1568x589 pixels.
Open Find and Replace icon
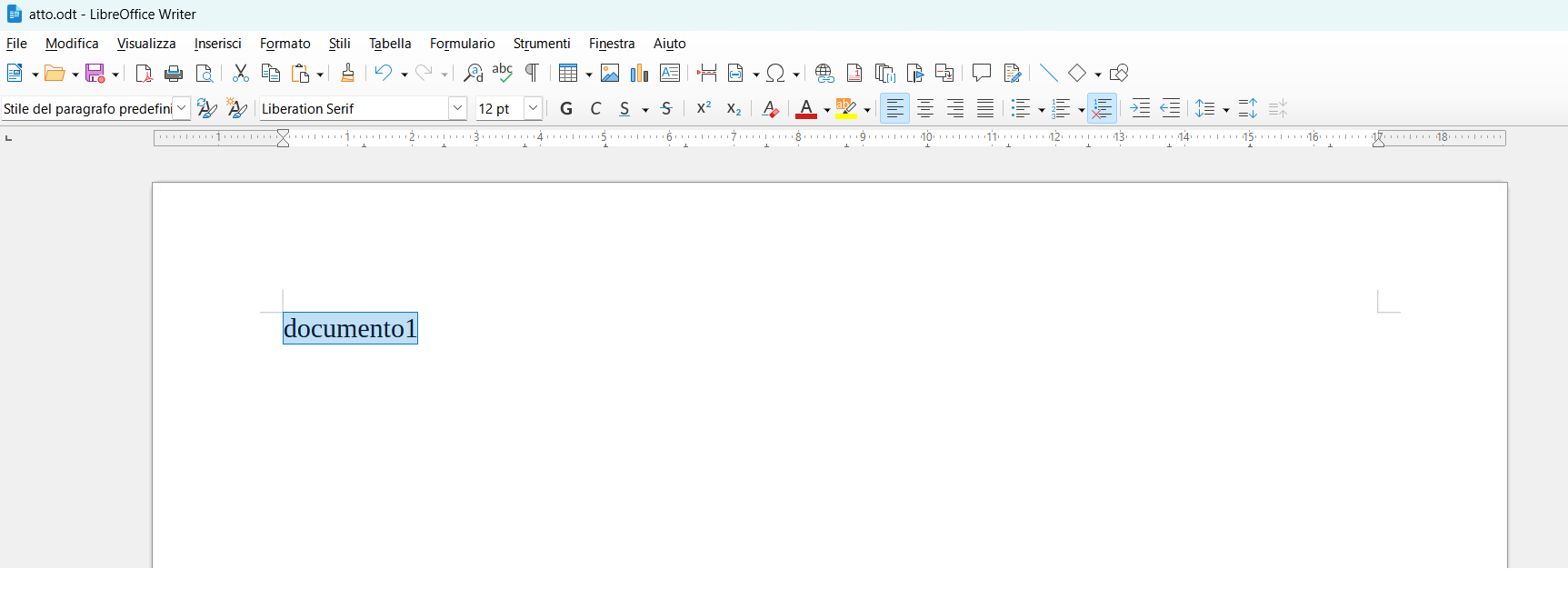pyautogui.click(x=473, y=73)
